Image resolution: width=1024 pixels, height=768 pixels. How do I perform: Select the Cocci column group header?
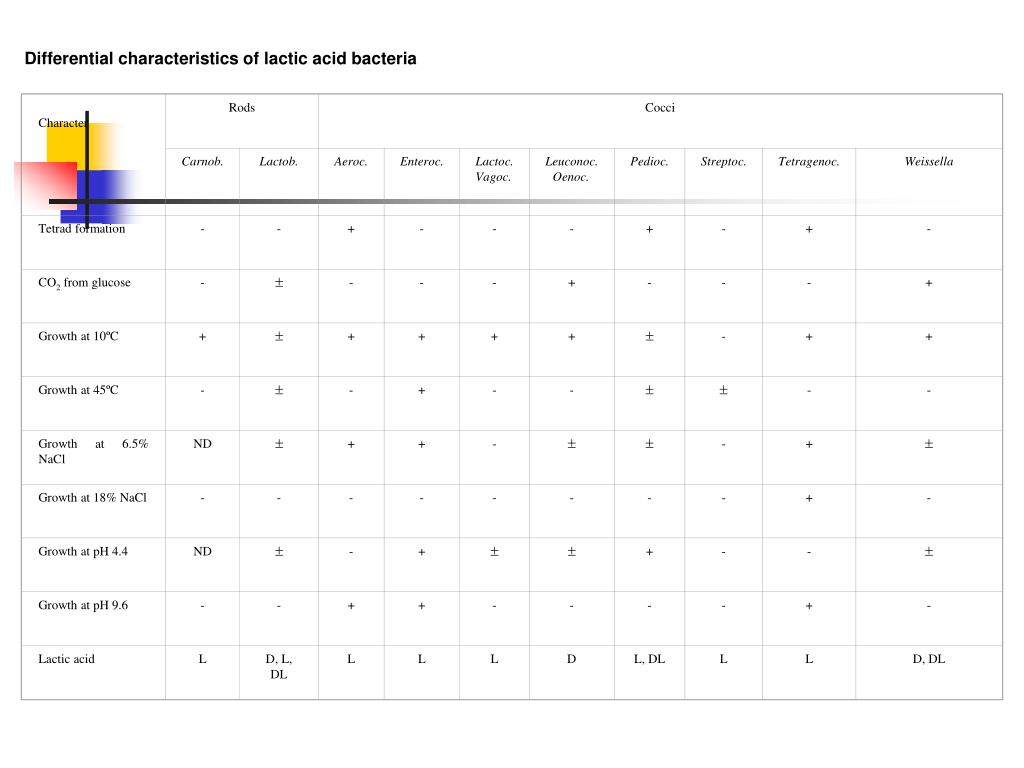(660, 108)
